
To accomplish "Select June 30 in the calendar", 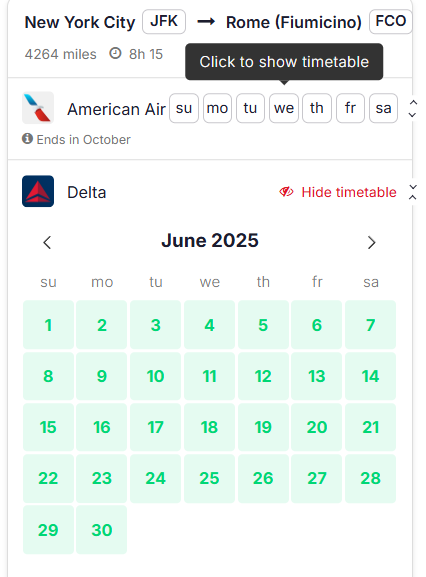I will coord(102,530).
